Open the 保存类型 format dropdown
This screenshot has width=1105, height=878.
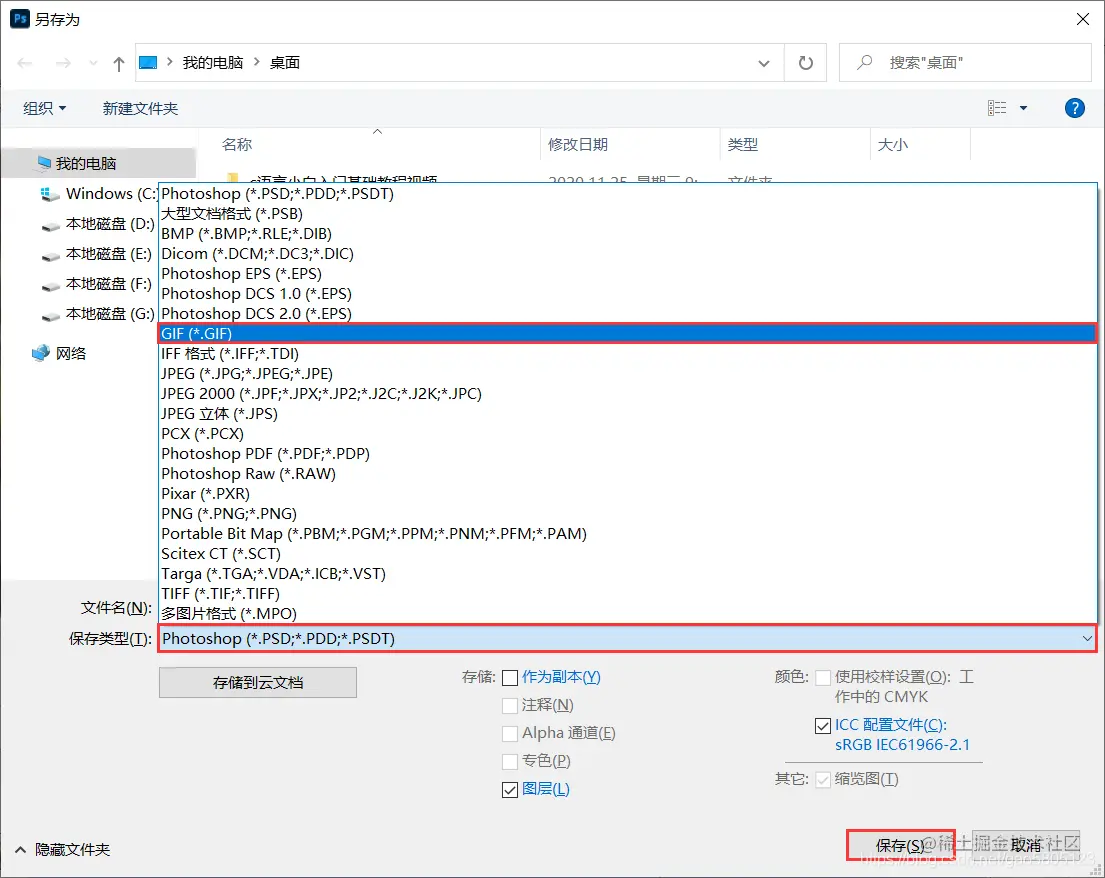(1087, 638)
